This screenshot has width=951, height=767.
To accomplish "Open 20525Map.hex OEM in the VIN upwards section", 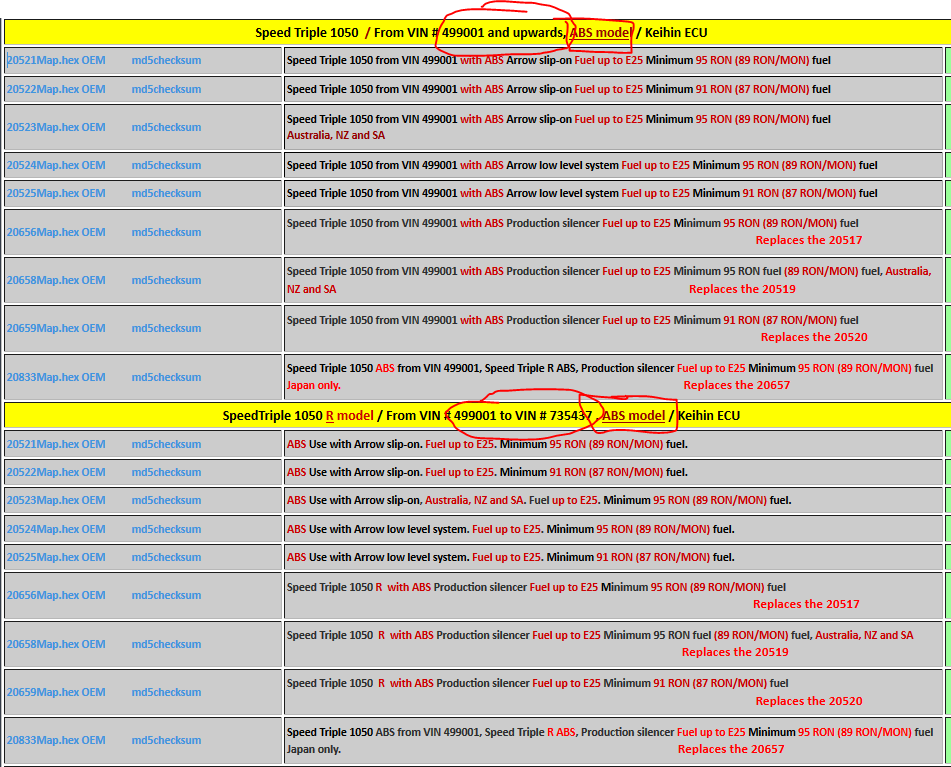I will (56, 193).
